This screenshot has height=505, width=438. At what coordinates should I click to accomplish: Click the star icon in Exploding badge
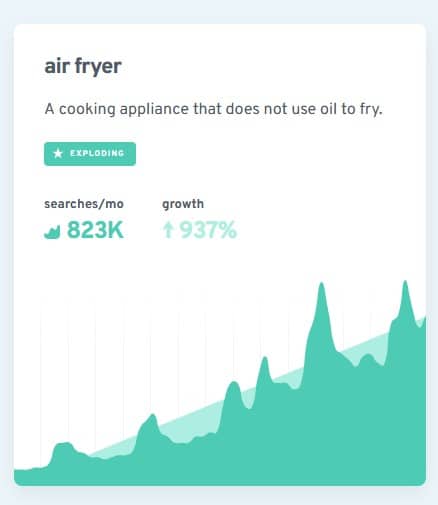point(58,154)
